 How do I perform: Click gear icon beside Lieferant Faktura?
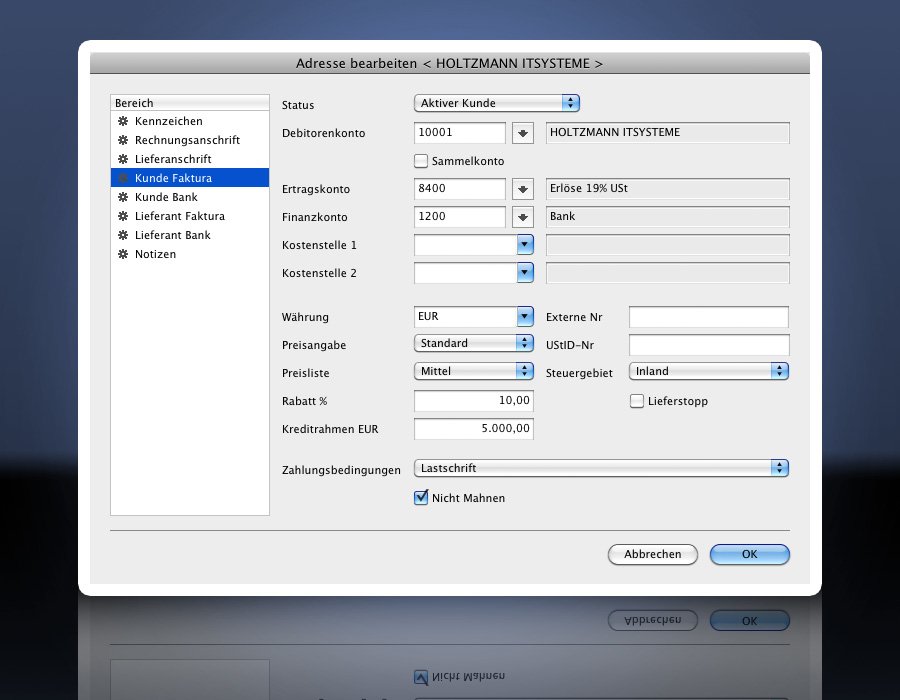tap(123, 216)
